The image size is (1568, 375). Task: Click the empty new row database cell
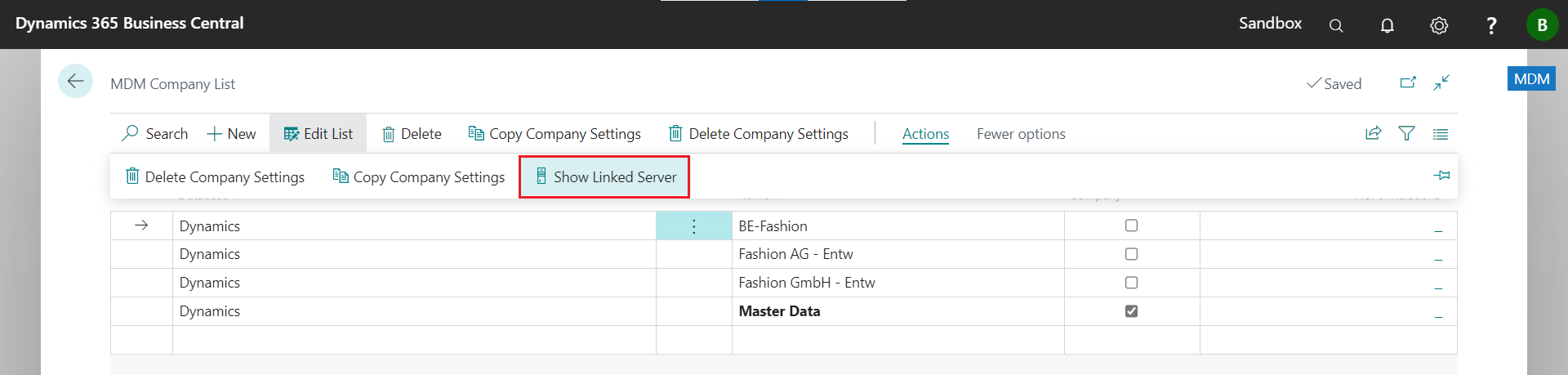coord(414,340)
